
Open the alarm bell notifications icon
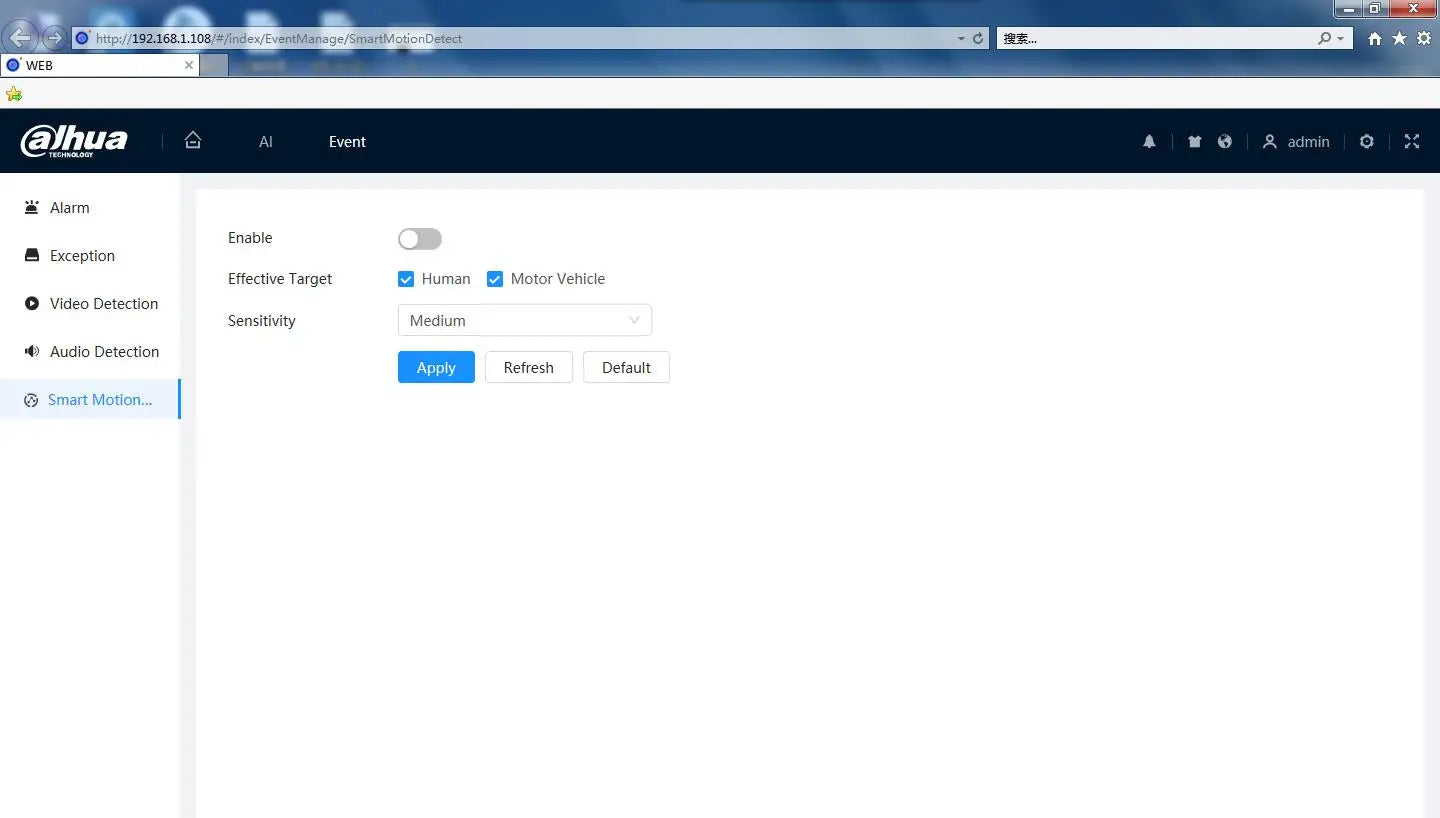click(x=1149, y=142)
